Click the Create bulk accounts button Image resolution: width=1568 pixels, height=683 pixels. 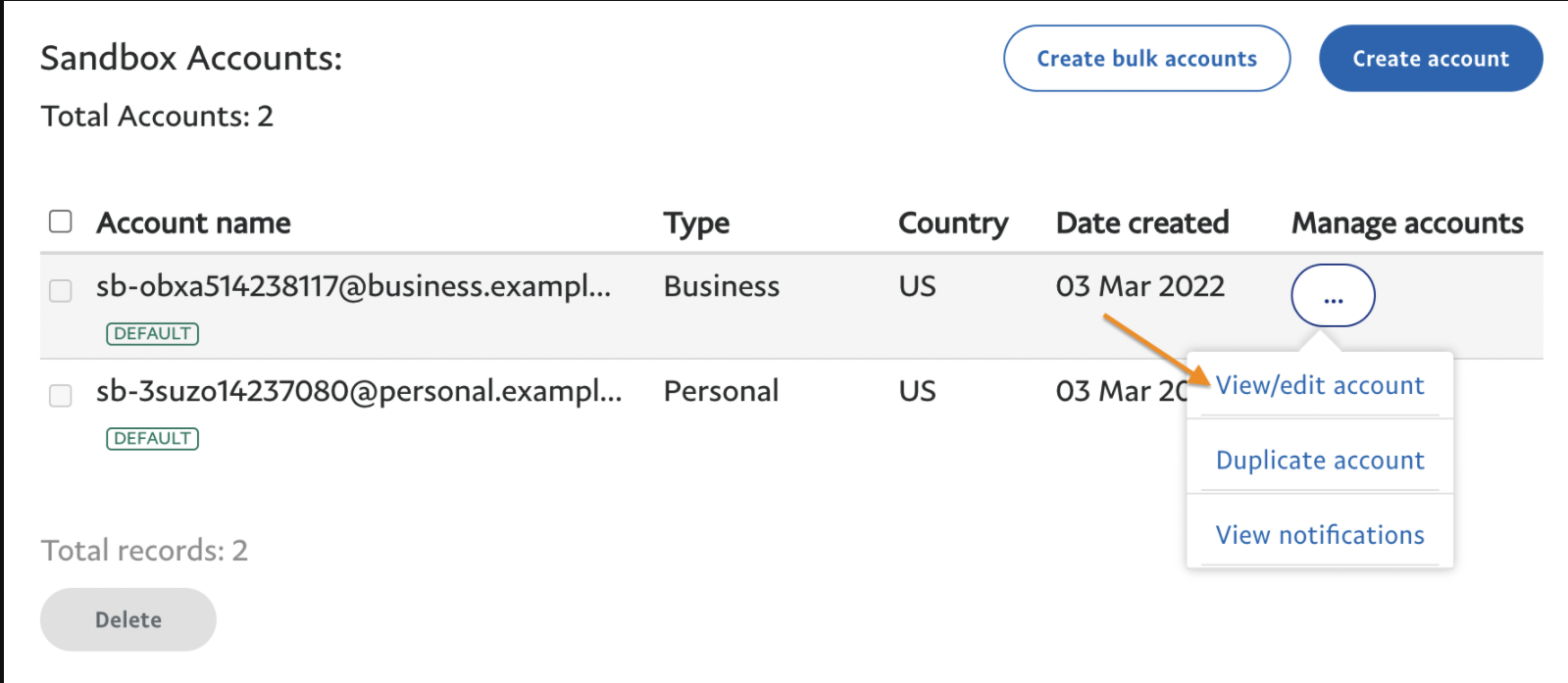pyautogui.click(x=1146, y=59)
